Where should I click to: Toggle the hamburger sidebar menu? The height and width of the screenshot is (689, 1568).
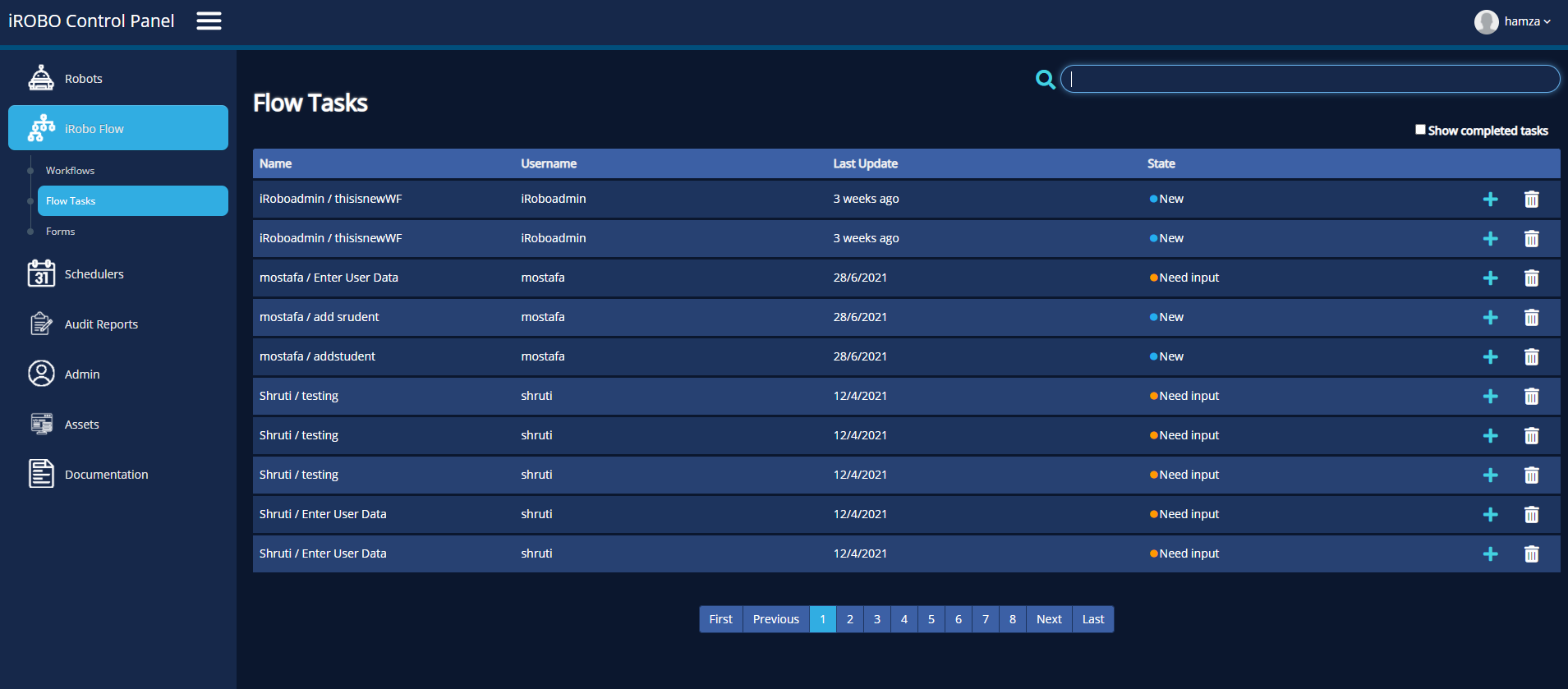click(209, 21)
